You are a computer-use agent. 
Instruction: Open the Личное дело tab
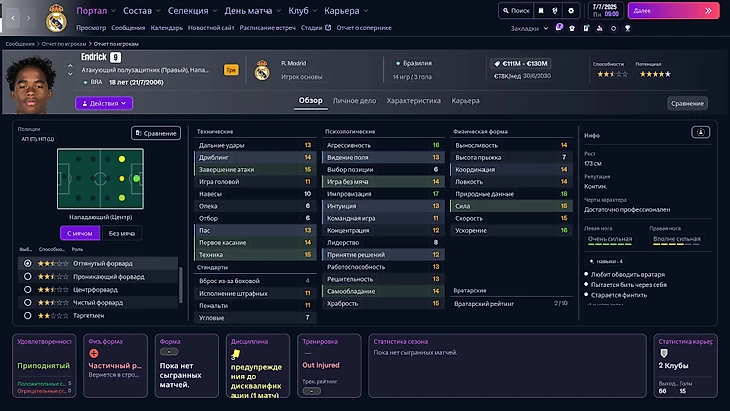354,101
